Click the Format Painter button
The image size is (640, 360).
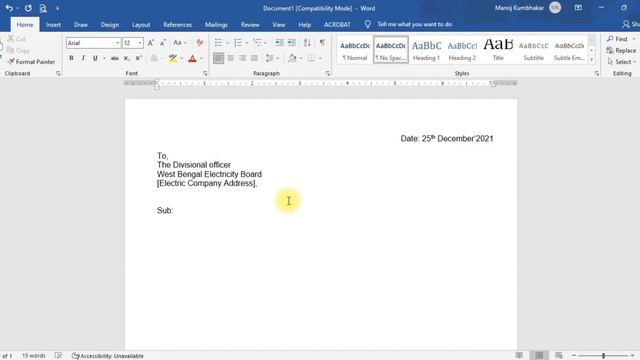tap(31, 62)
